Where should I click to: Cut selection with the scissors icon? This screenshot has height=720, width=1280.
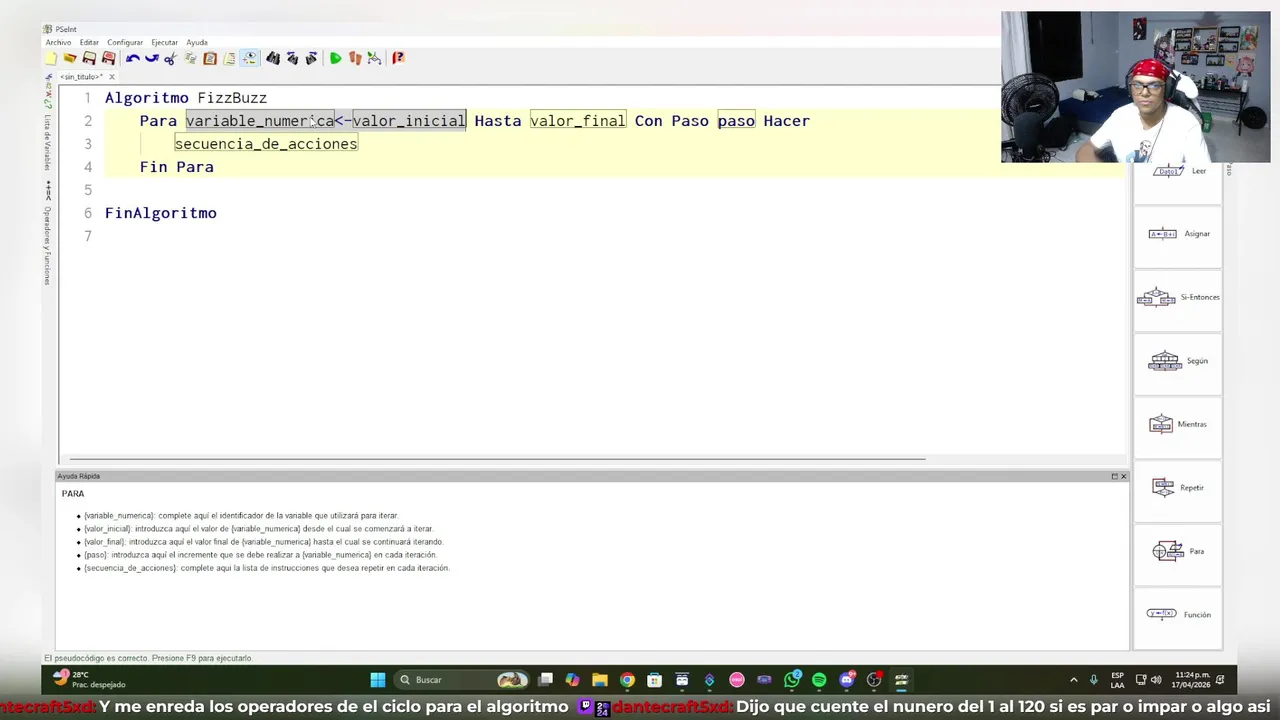pyautogui.click(x=170, y=58)
